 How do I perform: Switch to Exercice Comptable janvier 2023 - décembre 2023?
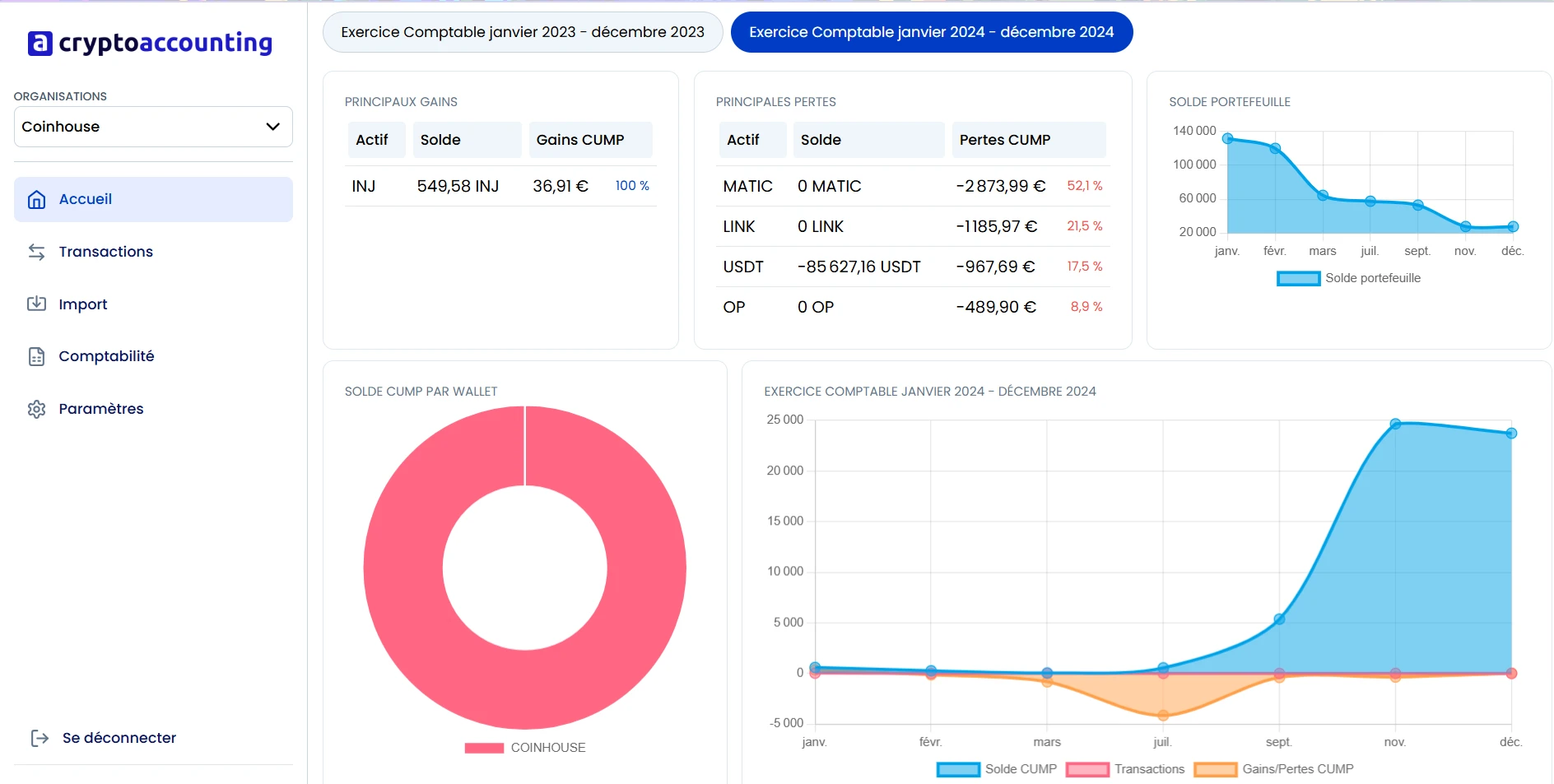[523, 32]
